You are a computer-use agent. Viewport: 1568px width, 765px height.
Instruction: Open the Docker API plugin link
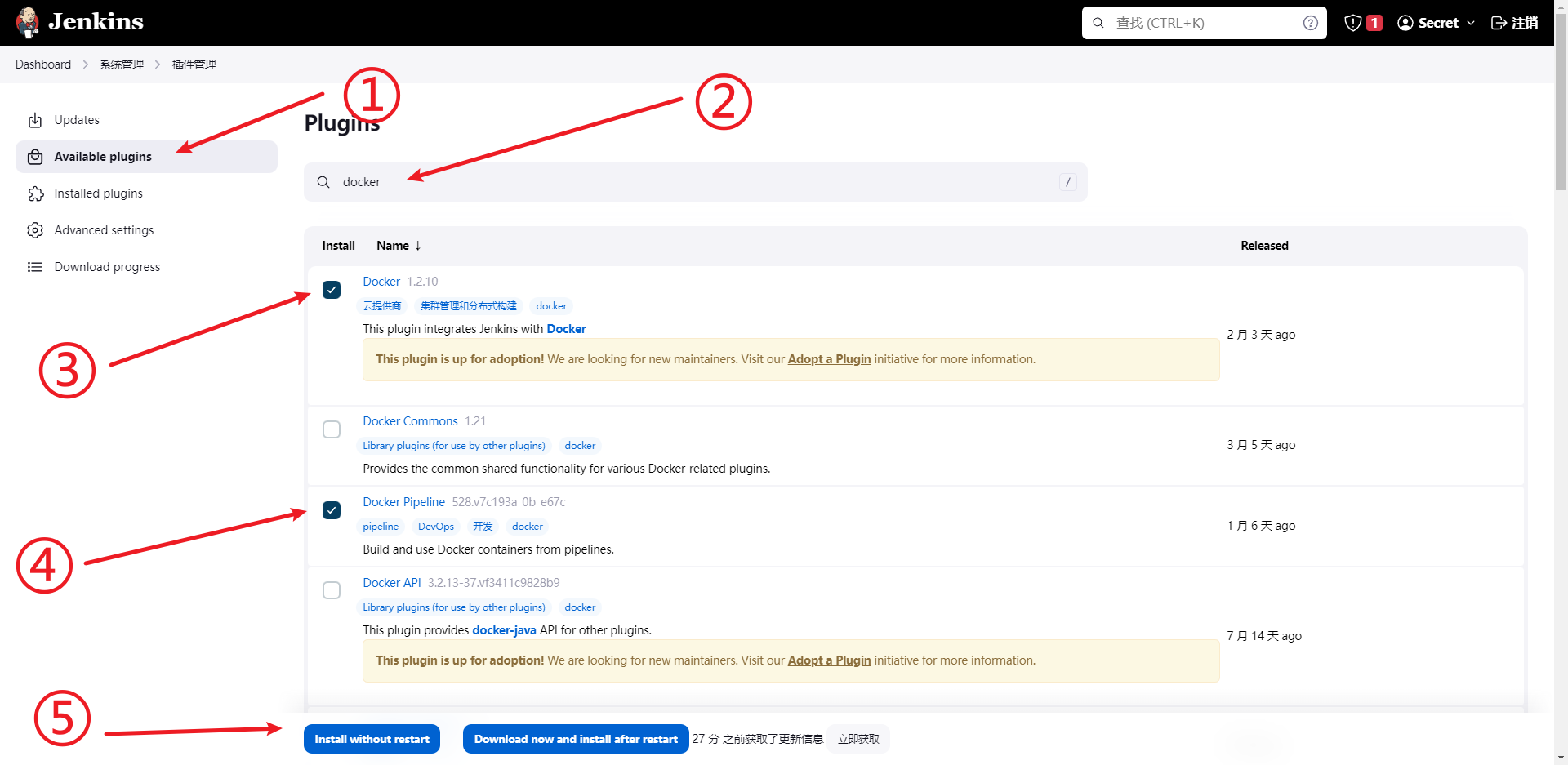point(392,583)
